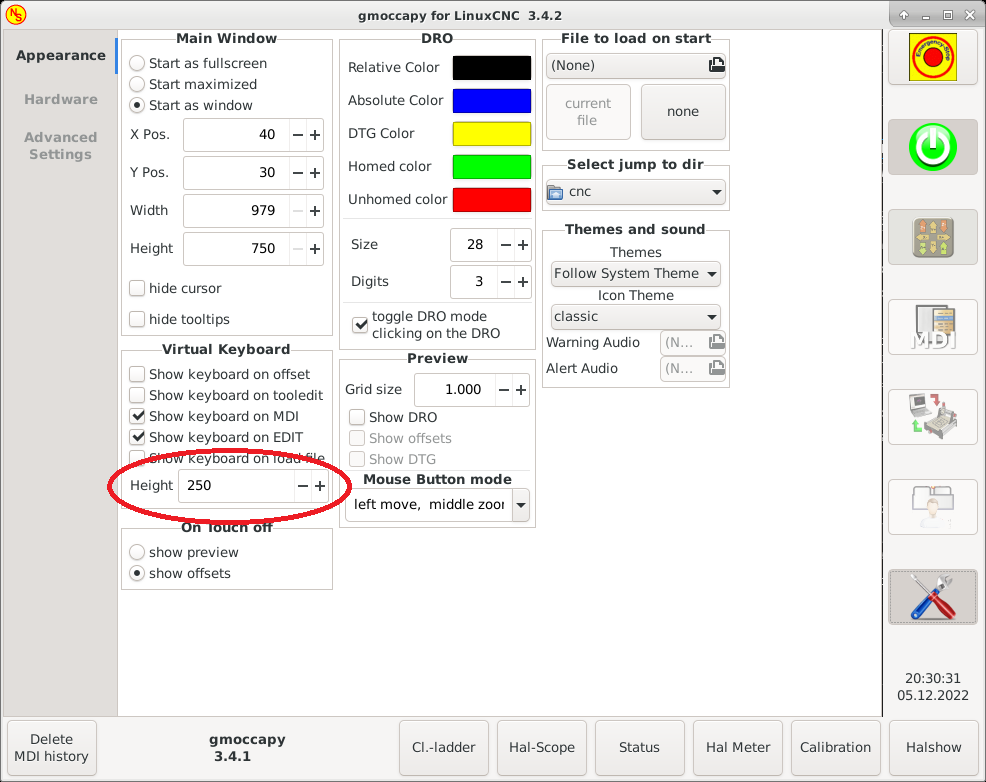Open auto mode machine icon
Screen dimensions: 986x782
click(933, 417)
